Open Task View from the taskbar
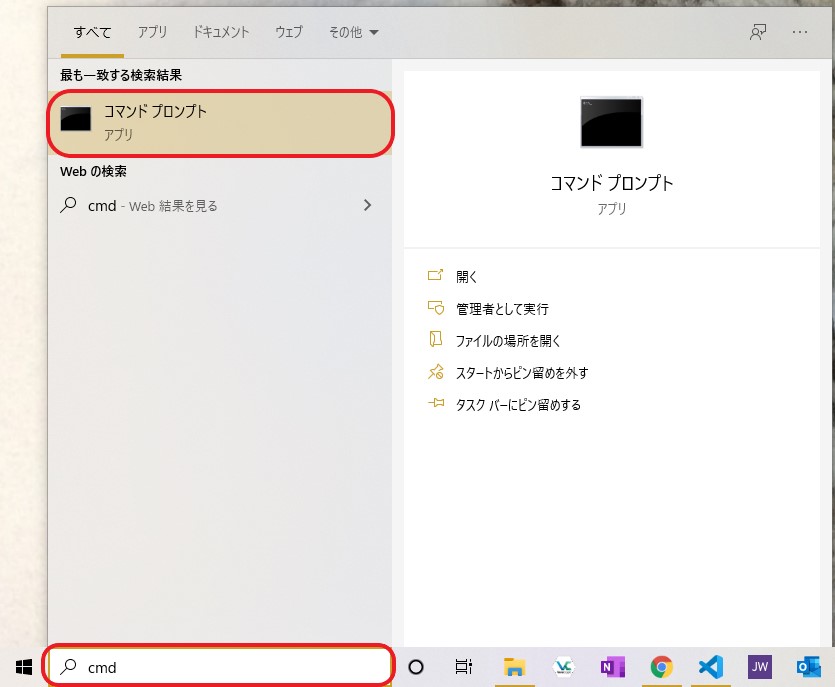The image size is (835, 687). coord(463,667)
